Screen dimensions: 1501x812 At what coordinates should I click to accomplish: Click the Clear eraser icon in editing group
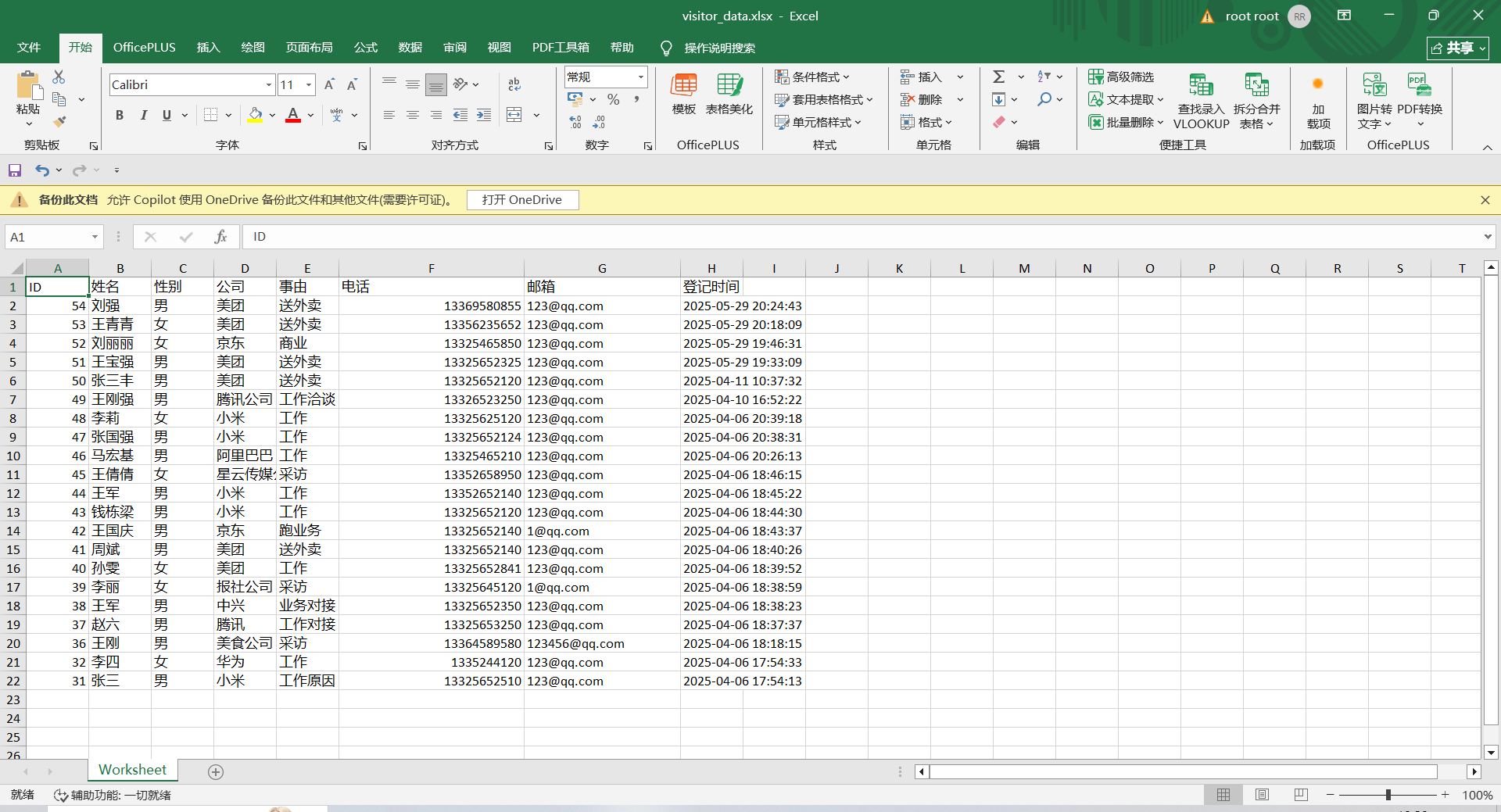coord(999,122)
